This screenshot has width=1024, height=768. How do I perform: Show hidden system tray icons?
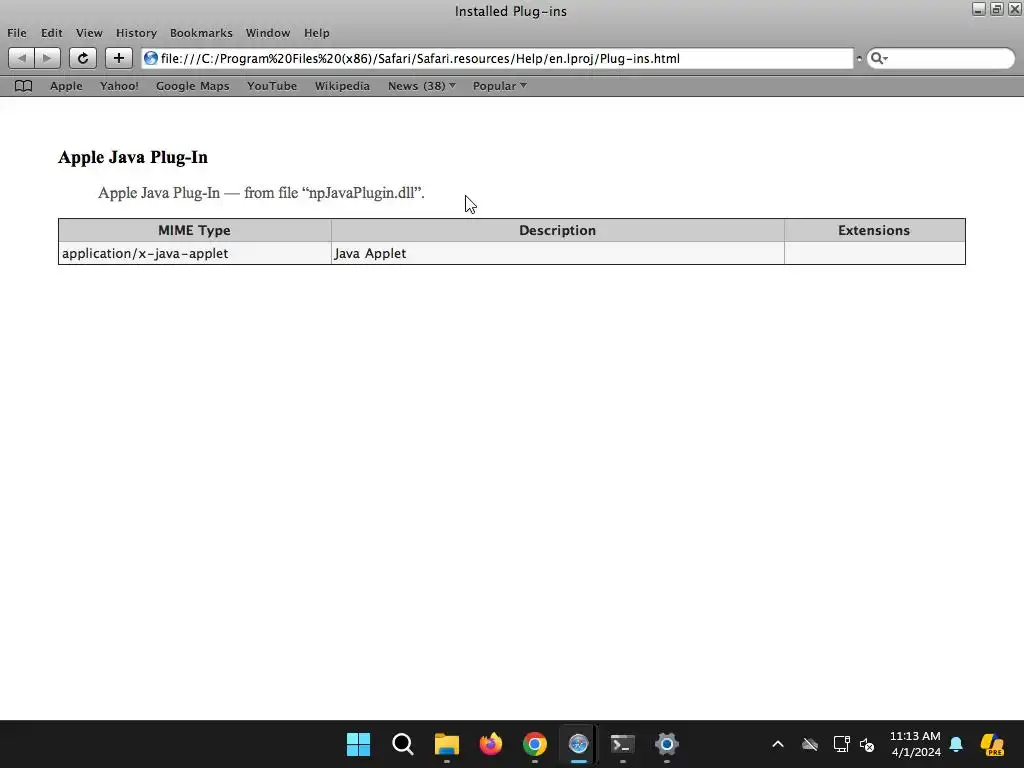coord(778,744)
